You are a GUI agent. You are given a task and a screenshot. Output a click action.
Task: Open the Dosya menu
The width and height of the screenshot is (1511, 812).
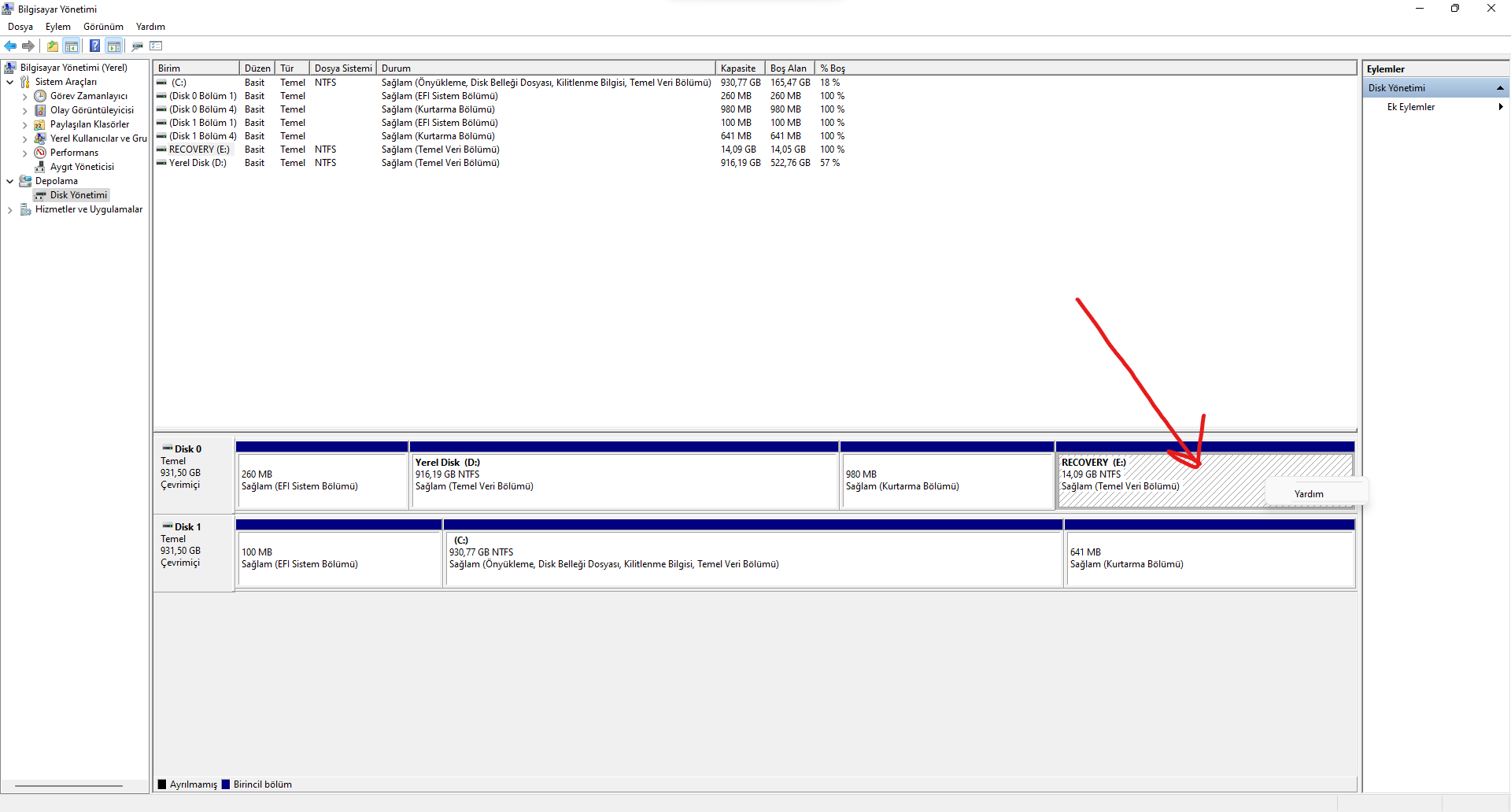[x=20, y=27]
